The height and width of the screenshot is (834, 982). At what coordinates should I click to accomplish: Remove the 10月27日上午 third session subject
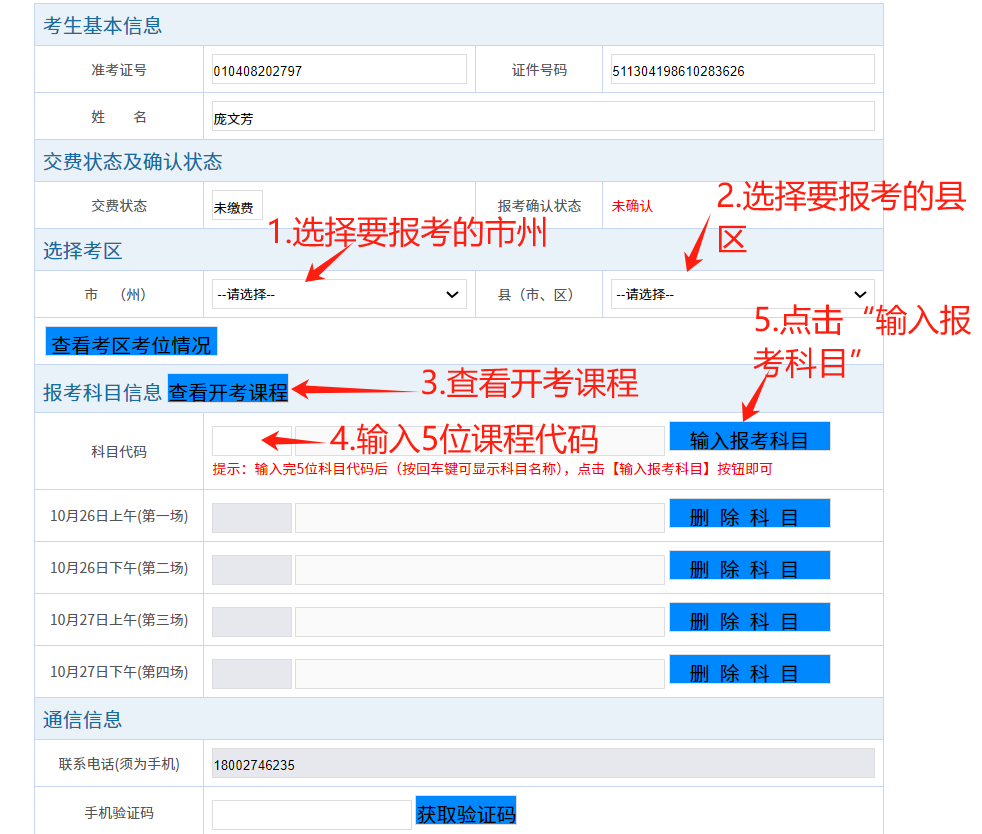pyautogui.click(x=749, y=618)
